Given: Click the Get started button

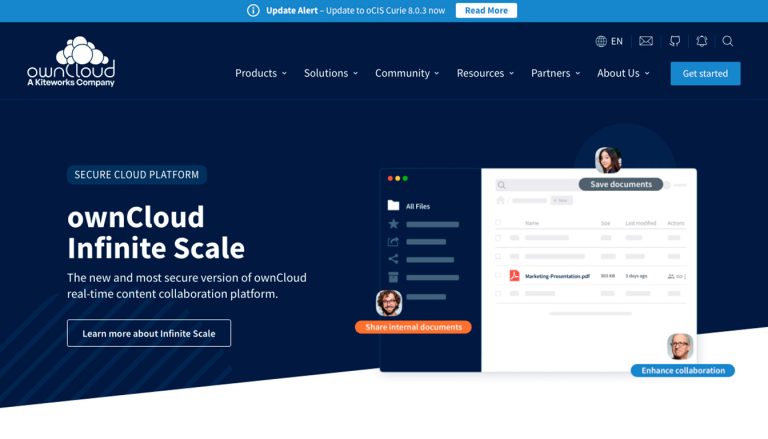Looking at the screenshot, I should coord(705,73).
